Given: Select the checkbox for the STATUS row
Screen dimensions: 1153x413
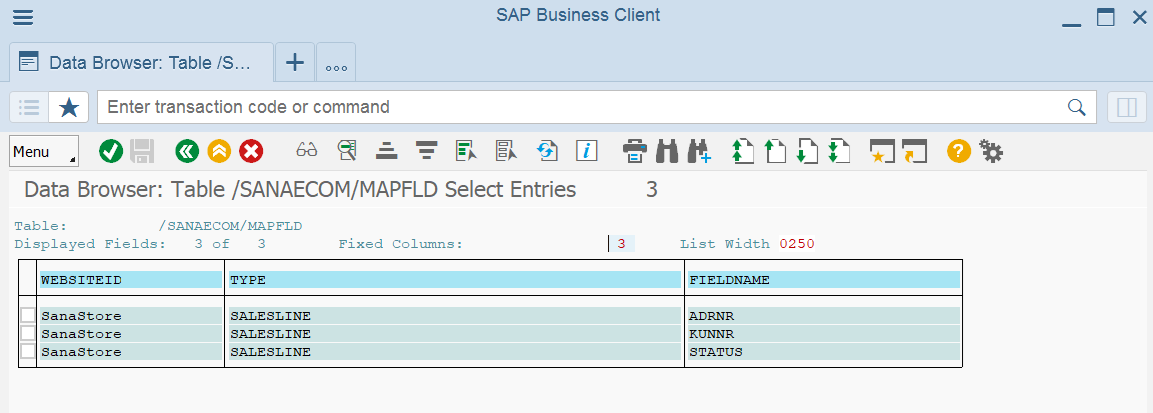Looking at the screenshot, I should [27, 351].
